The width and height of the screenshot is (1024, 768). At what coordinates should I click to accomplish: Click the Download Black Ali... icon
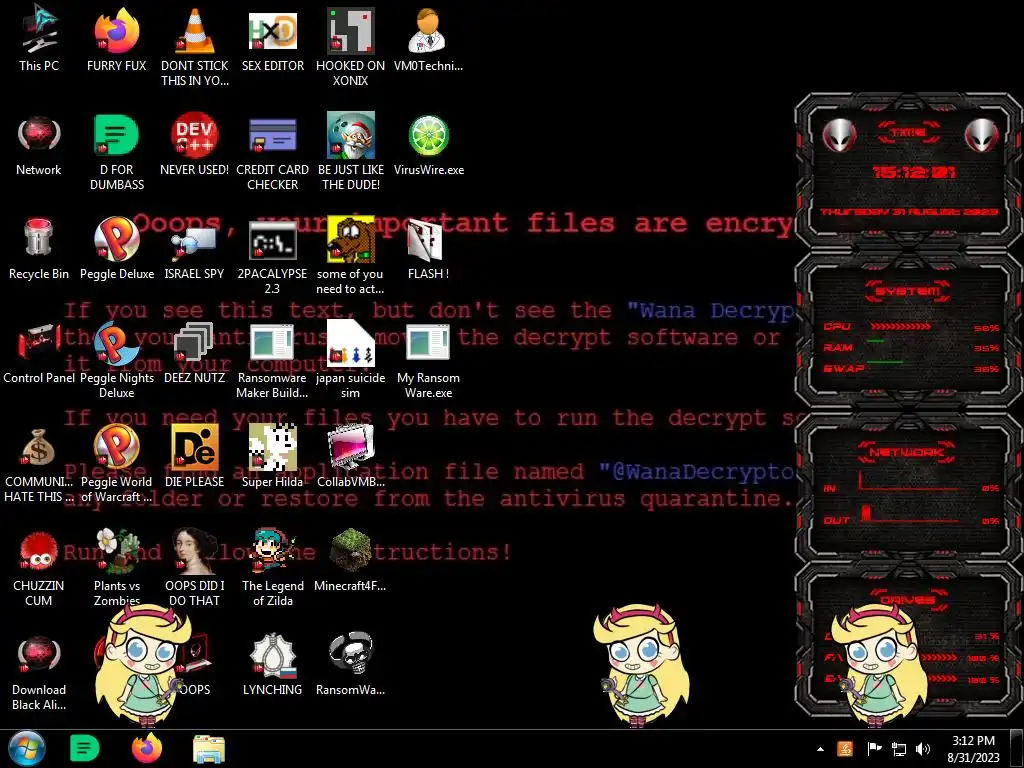(39, 654)
